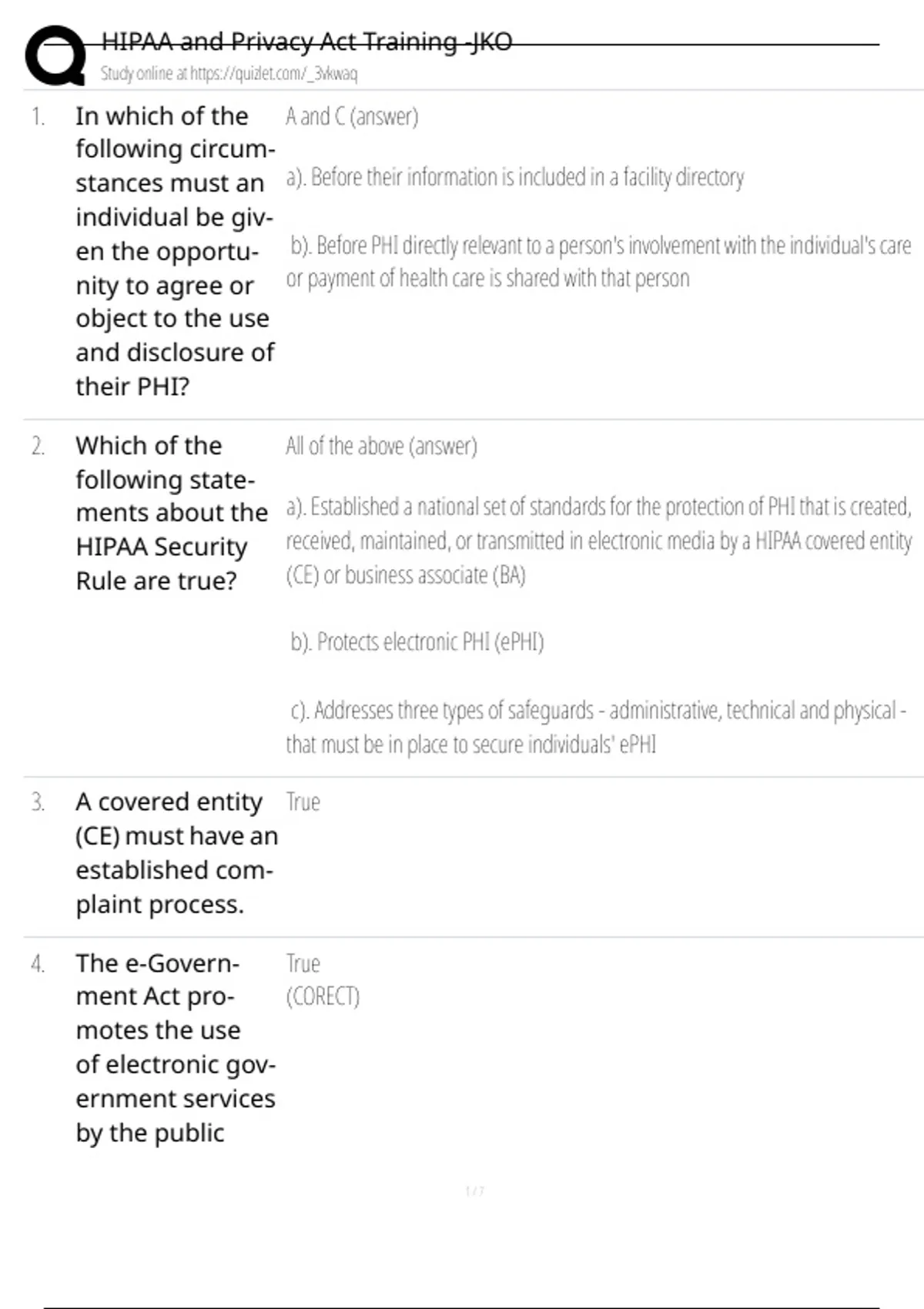This screenshot has width=924, height=1309.
Task: Select the national set of standards option
Action: pos(598,541)
